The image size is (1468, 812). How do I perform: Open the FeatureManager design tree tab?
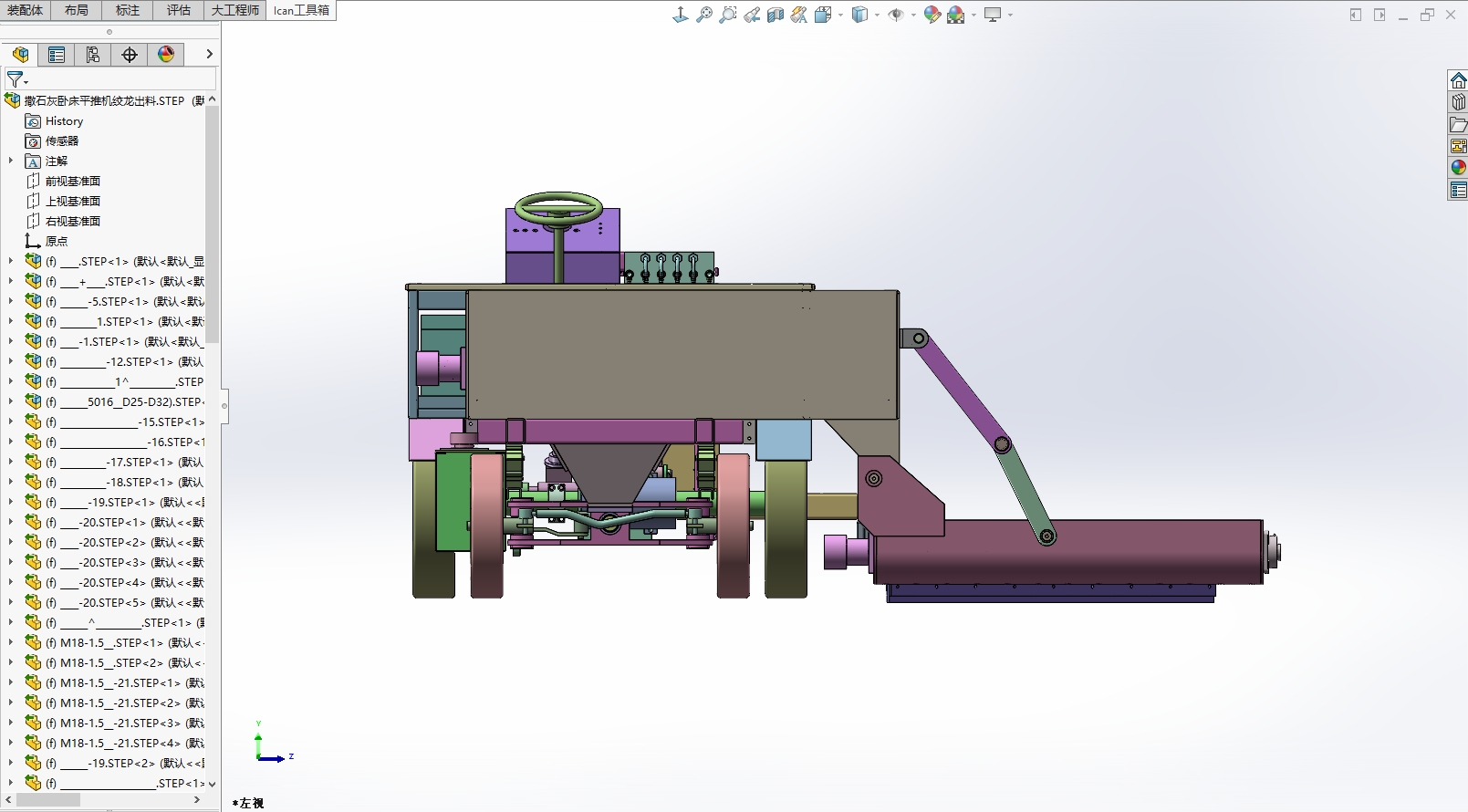pyautogui.click(x=20, y=55)
